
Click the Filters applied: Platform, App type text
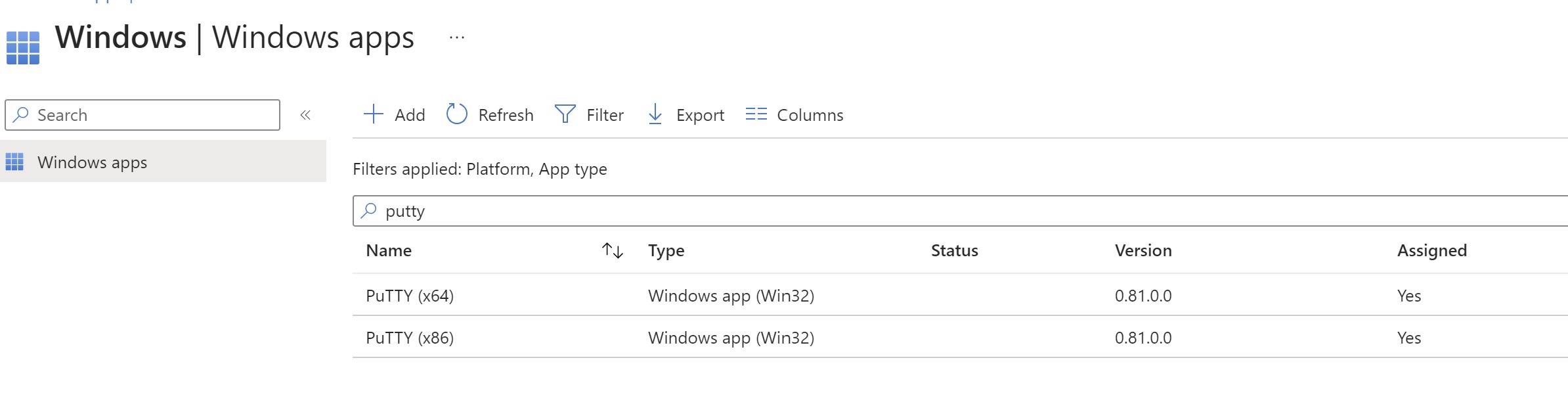480,169
